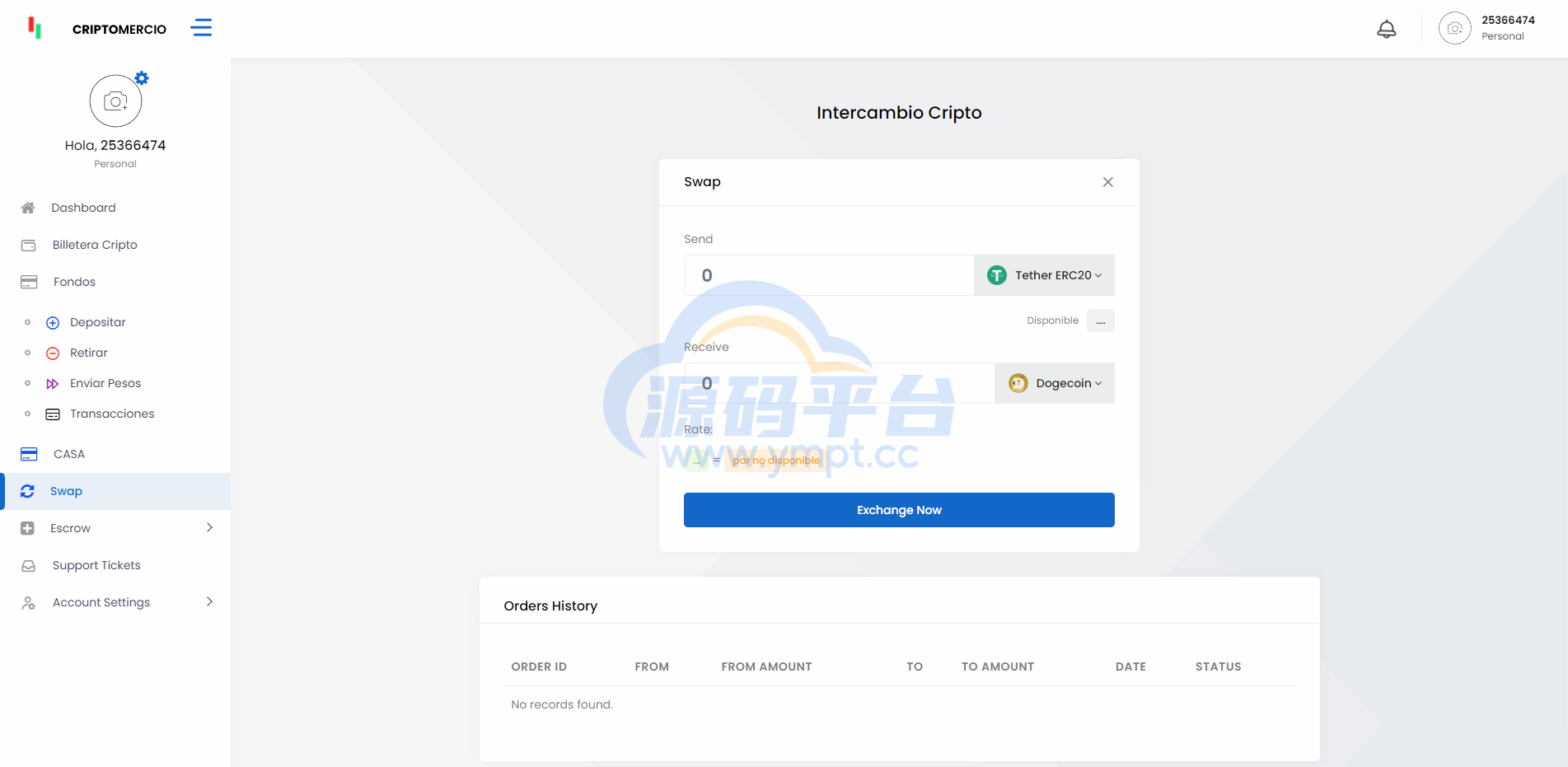Click the Send amount input field
This screenshot has width=1568, height=767.
[x=829, y=275]
